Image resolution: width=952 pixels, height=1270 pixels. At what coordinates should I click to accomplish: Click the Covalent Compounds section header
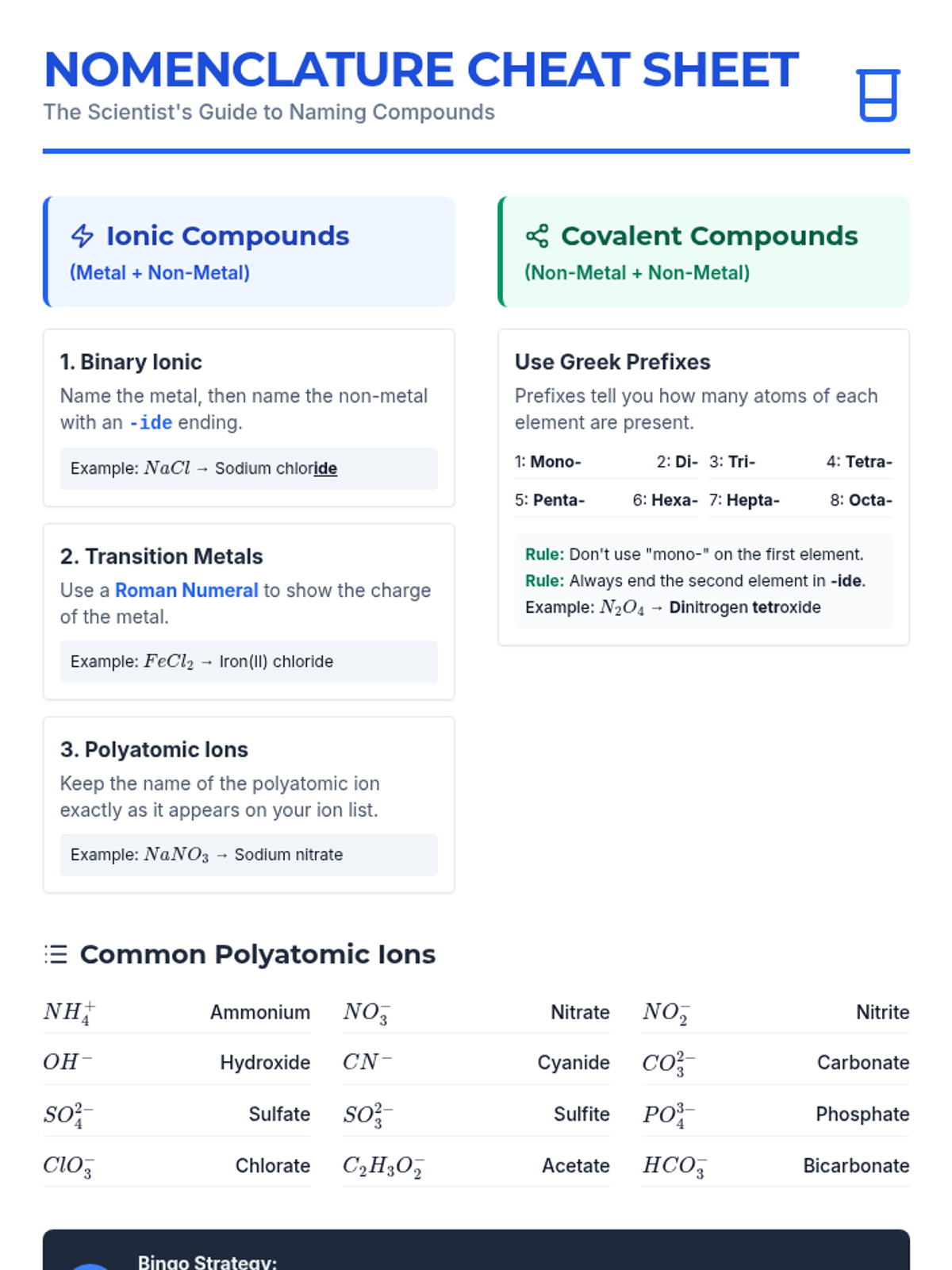[x=704, y=252]
